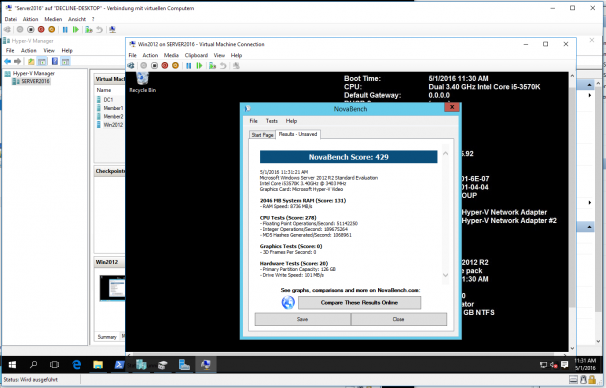Open Action menu in Hyper-V Manager
606x388 pixels.
click(29, 51)
